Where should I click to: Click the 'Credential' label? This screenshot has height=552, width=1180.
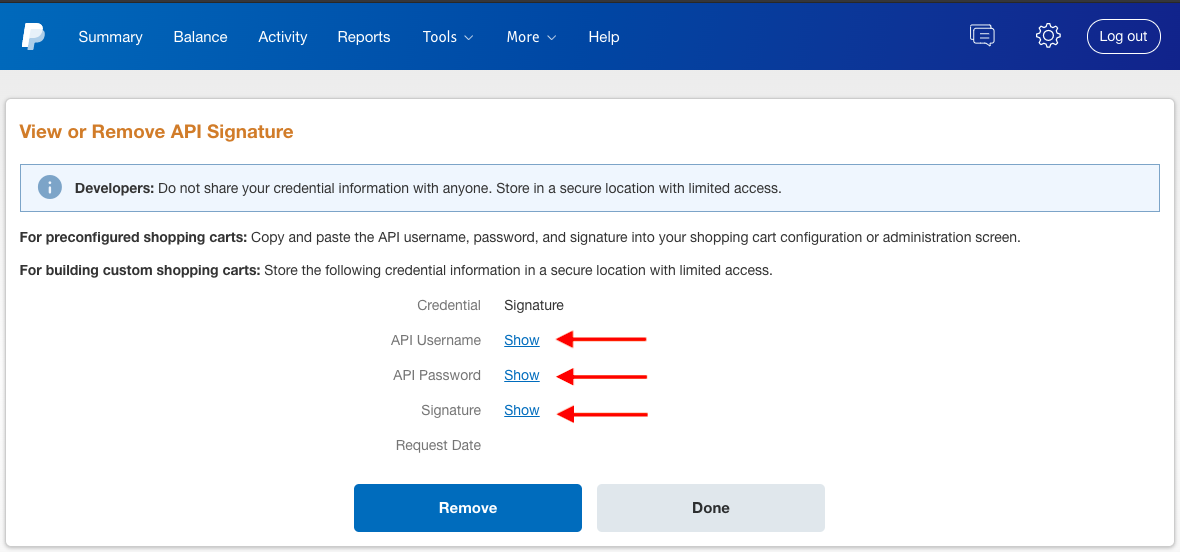click(449, 305)
